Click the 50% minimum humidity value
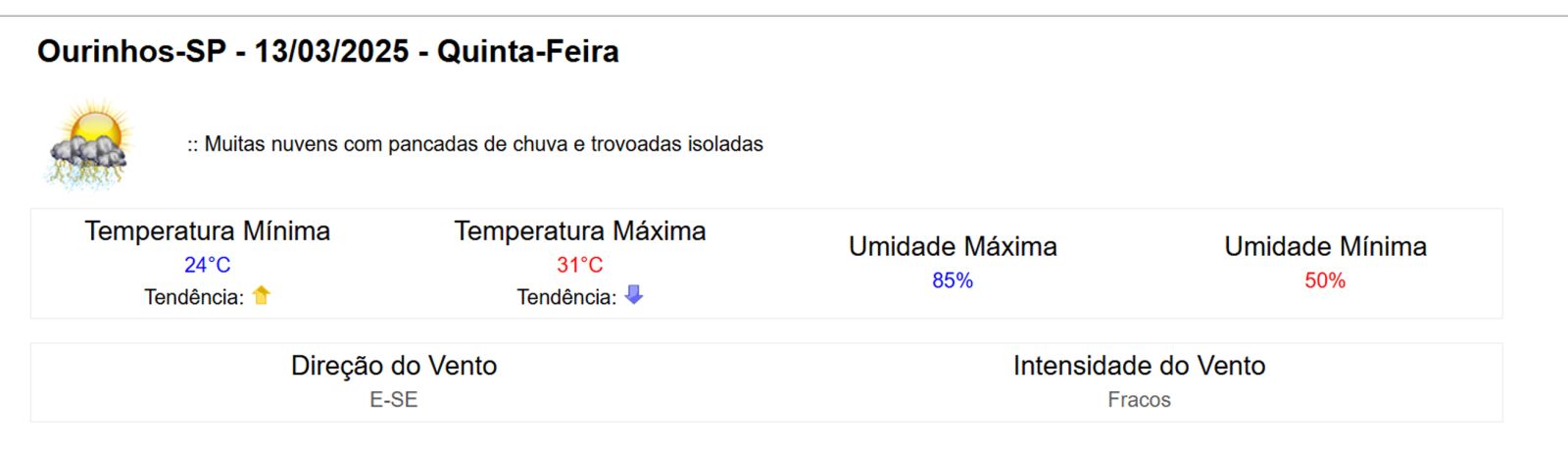Viewport: 1568px width, 455px height. click(1325, 280)
